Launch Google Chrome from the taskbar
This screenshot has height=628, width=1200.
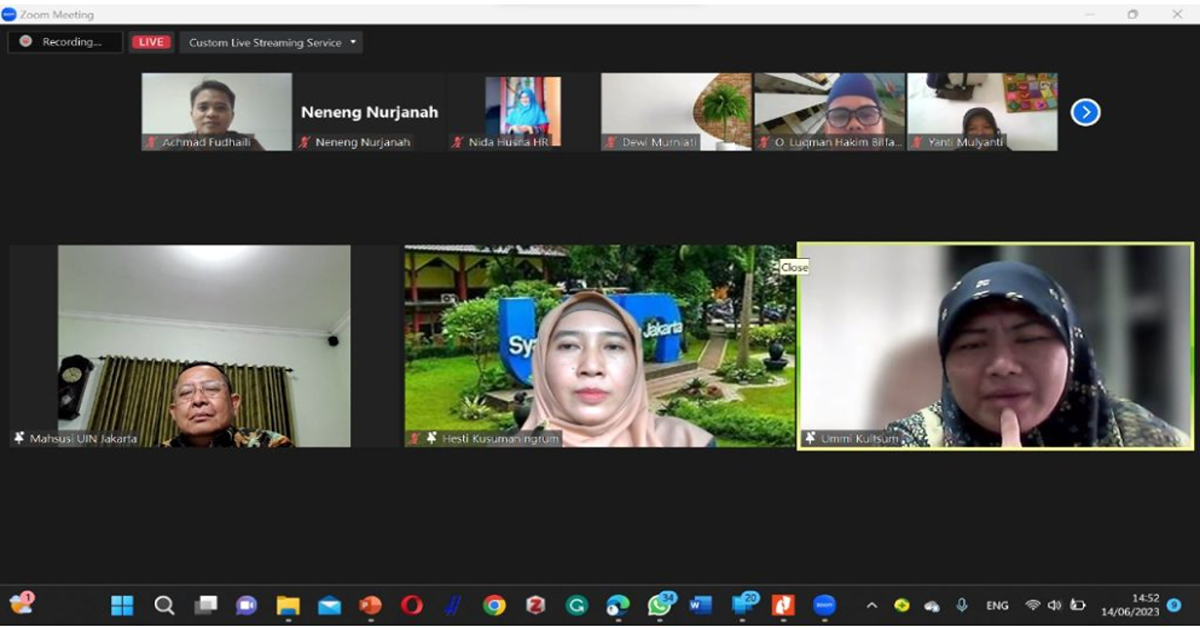[495, 605]
